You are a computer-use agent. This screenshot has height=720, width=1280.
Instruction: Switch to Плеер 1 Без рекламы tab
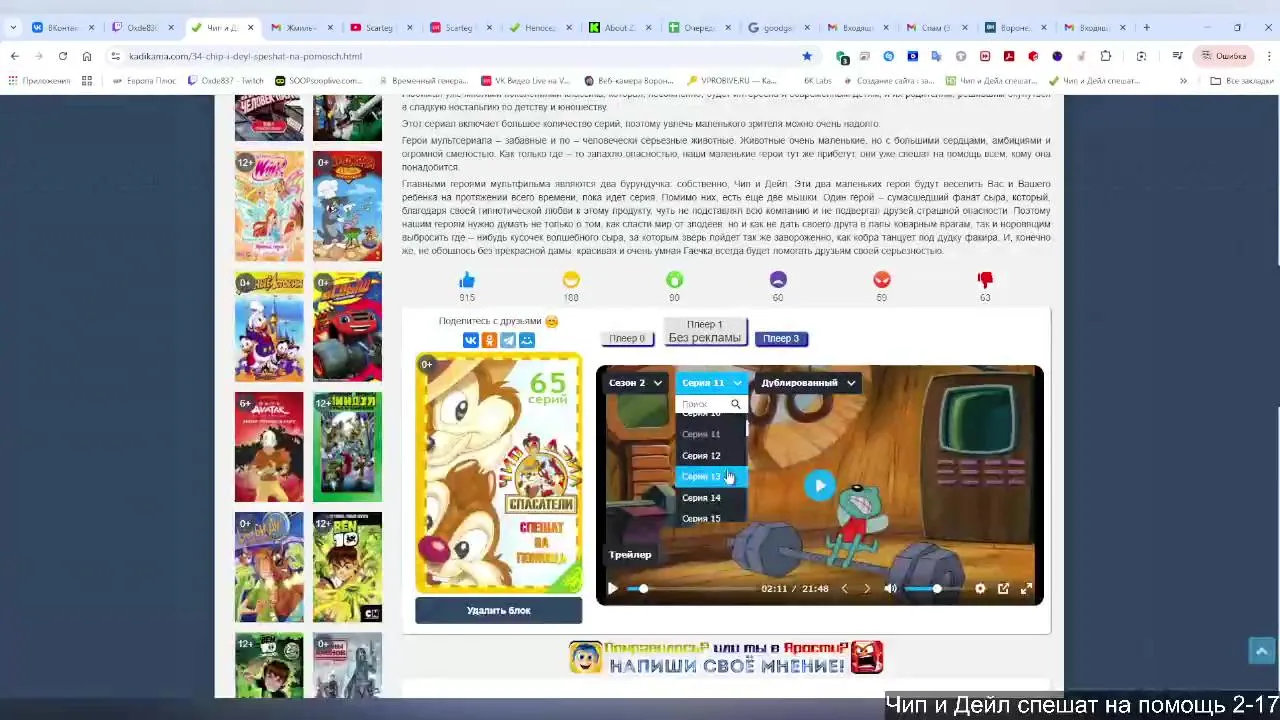coord(705,332)
